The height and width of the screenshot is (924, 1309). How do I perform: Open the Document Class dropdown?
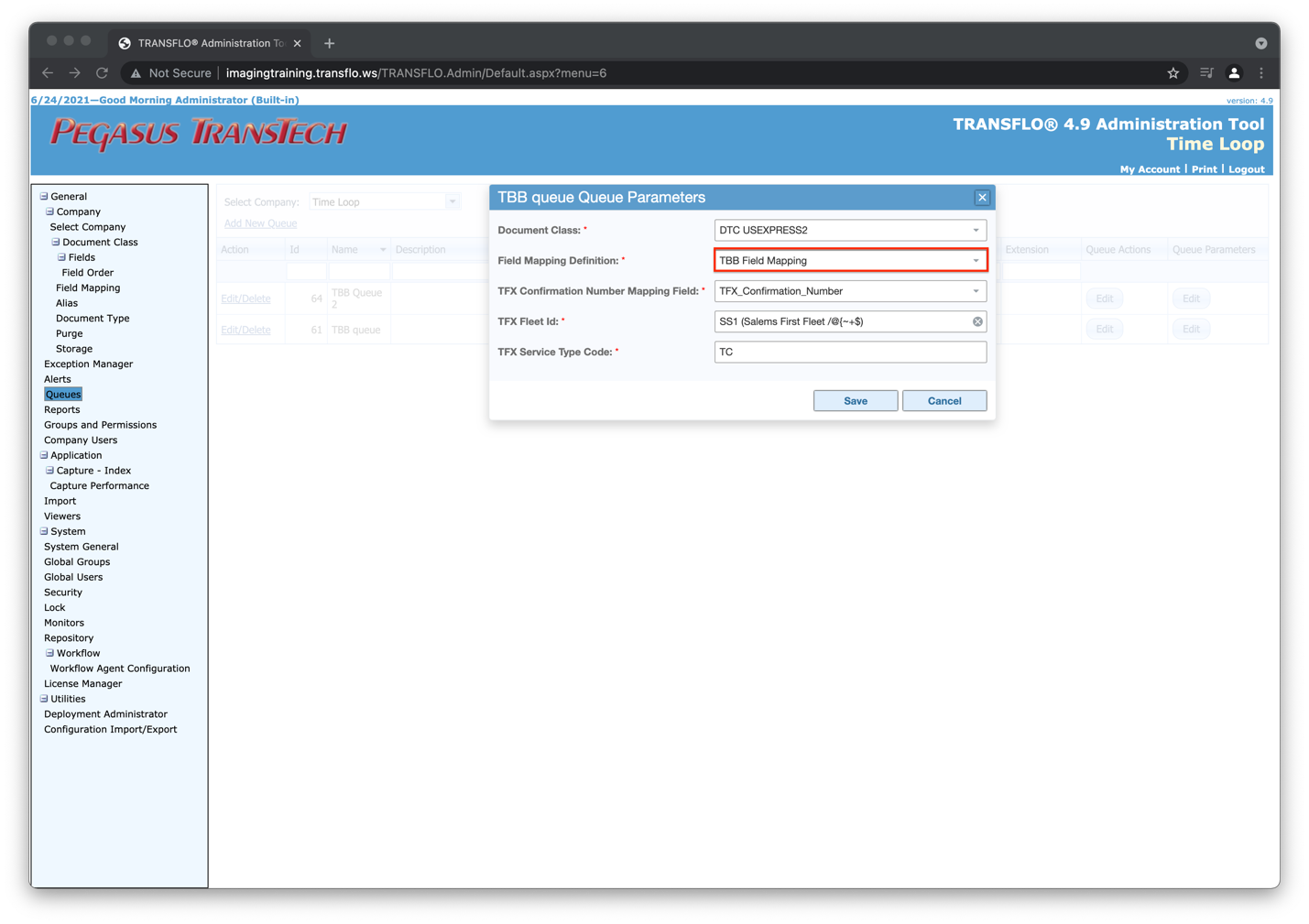pos(976,231)
